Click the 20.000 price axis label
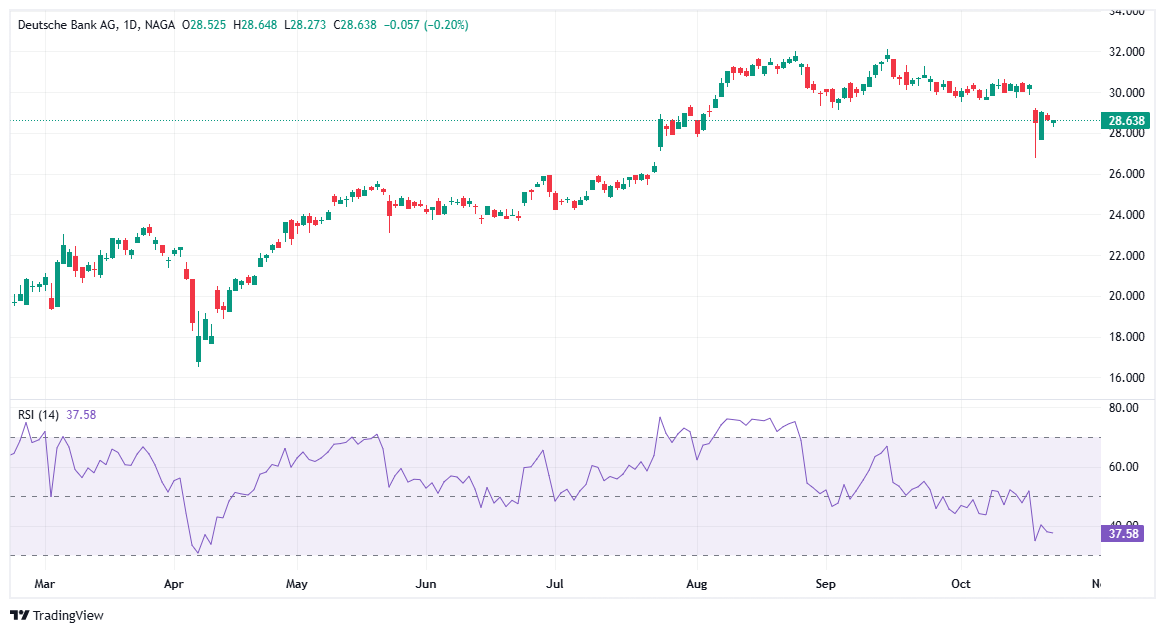Screen dimensions: 1165x633 [1126, 296]
